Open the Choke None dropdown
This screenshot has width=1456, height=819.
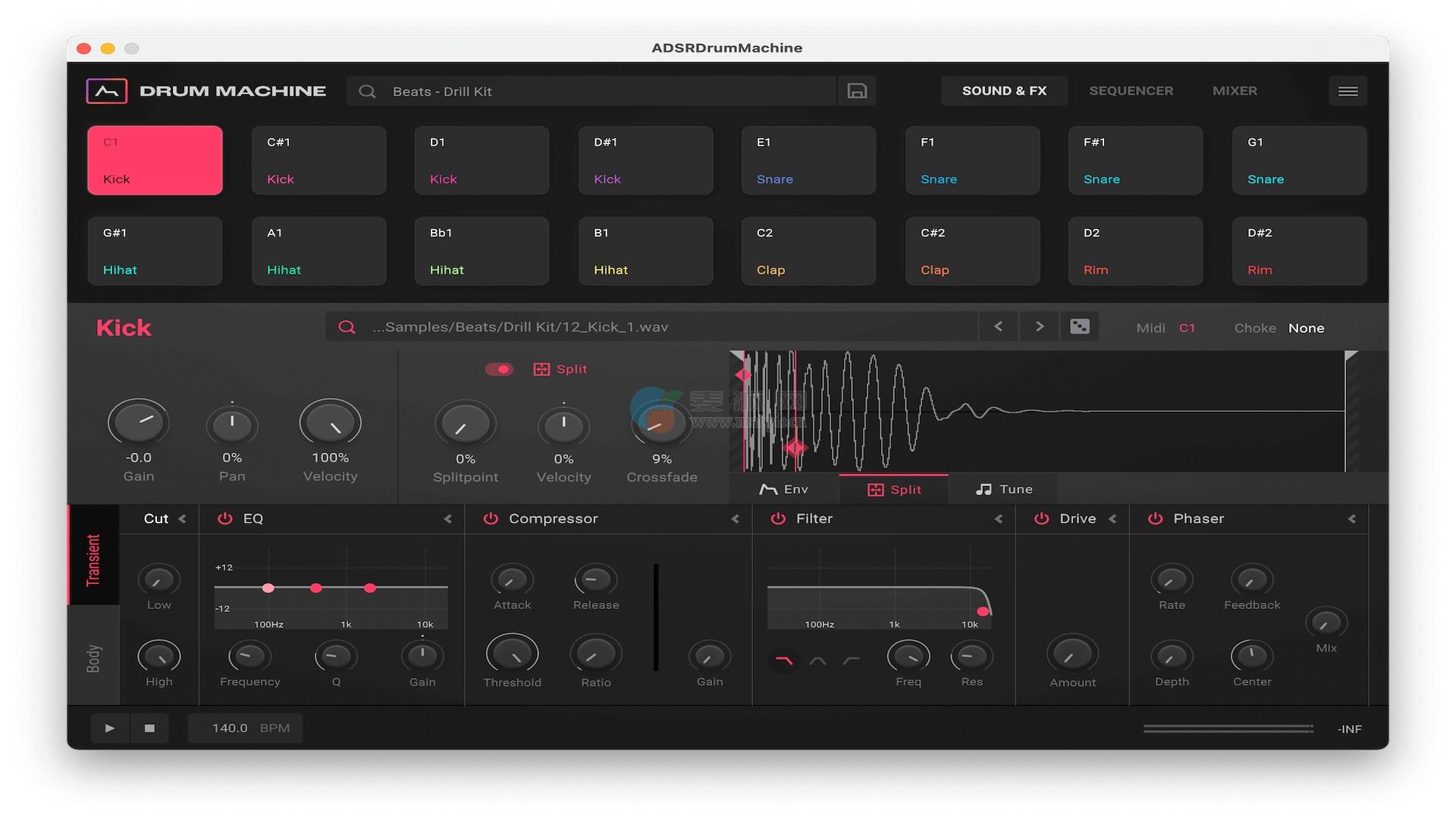tap(1306, 328)
